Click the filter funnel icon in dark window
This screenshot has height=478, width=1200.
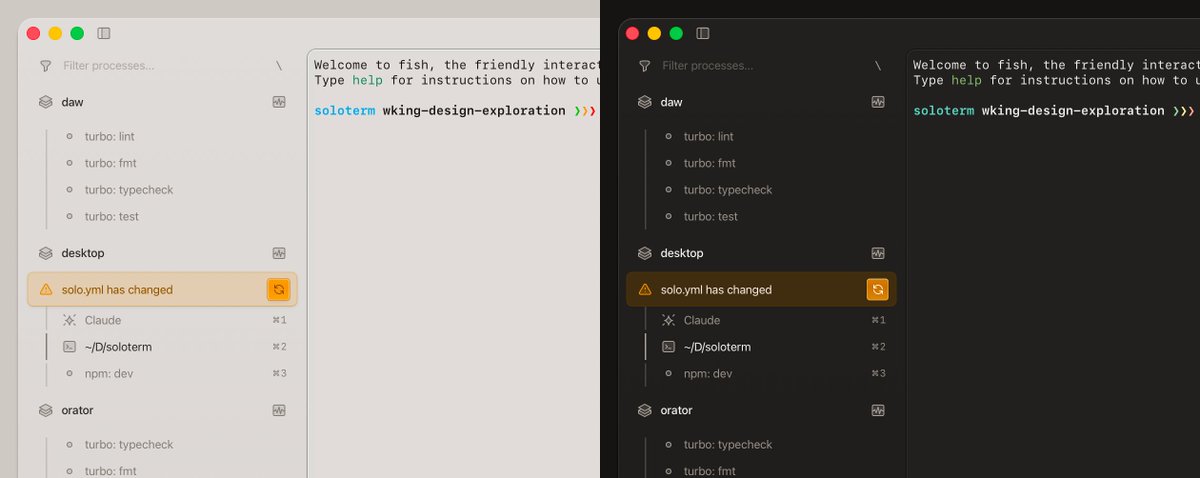tap(644, 66)
